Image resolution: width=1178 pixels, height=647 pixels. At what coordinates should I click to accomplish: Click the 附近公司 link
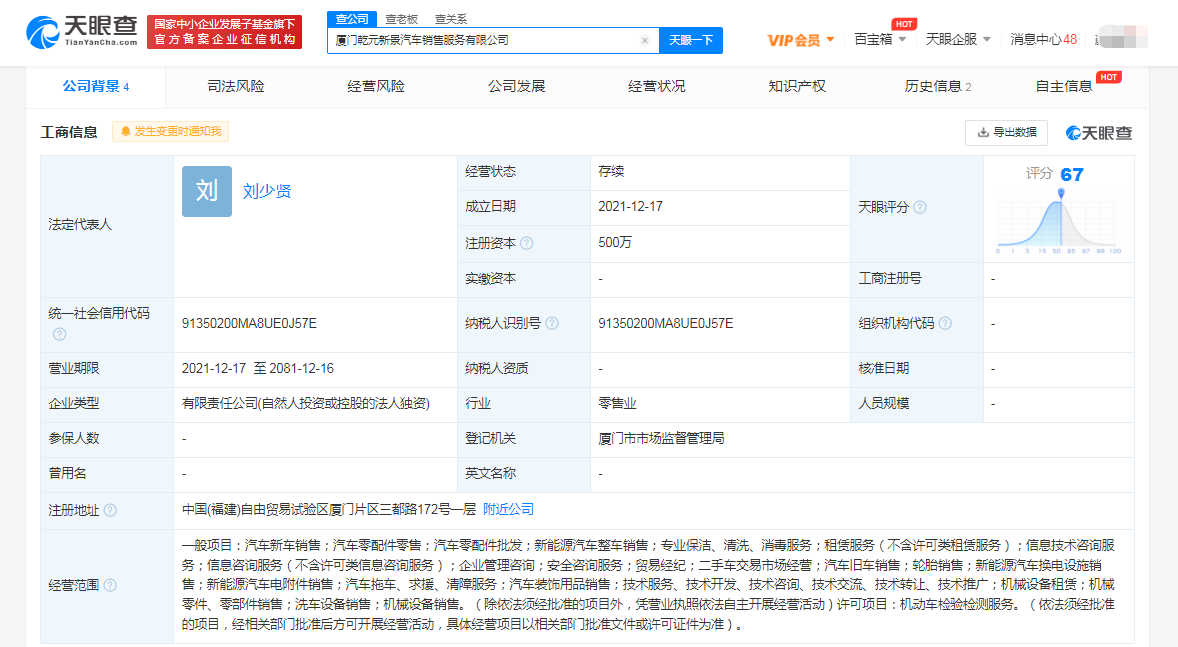click(508, 509)
